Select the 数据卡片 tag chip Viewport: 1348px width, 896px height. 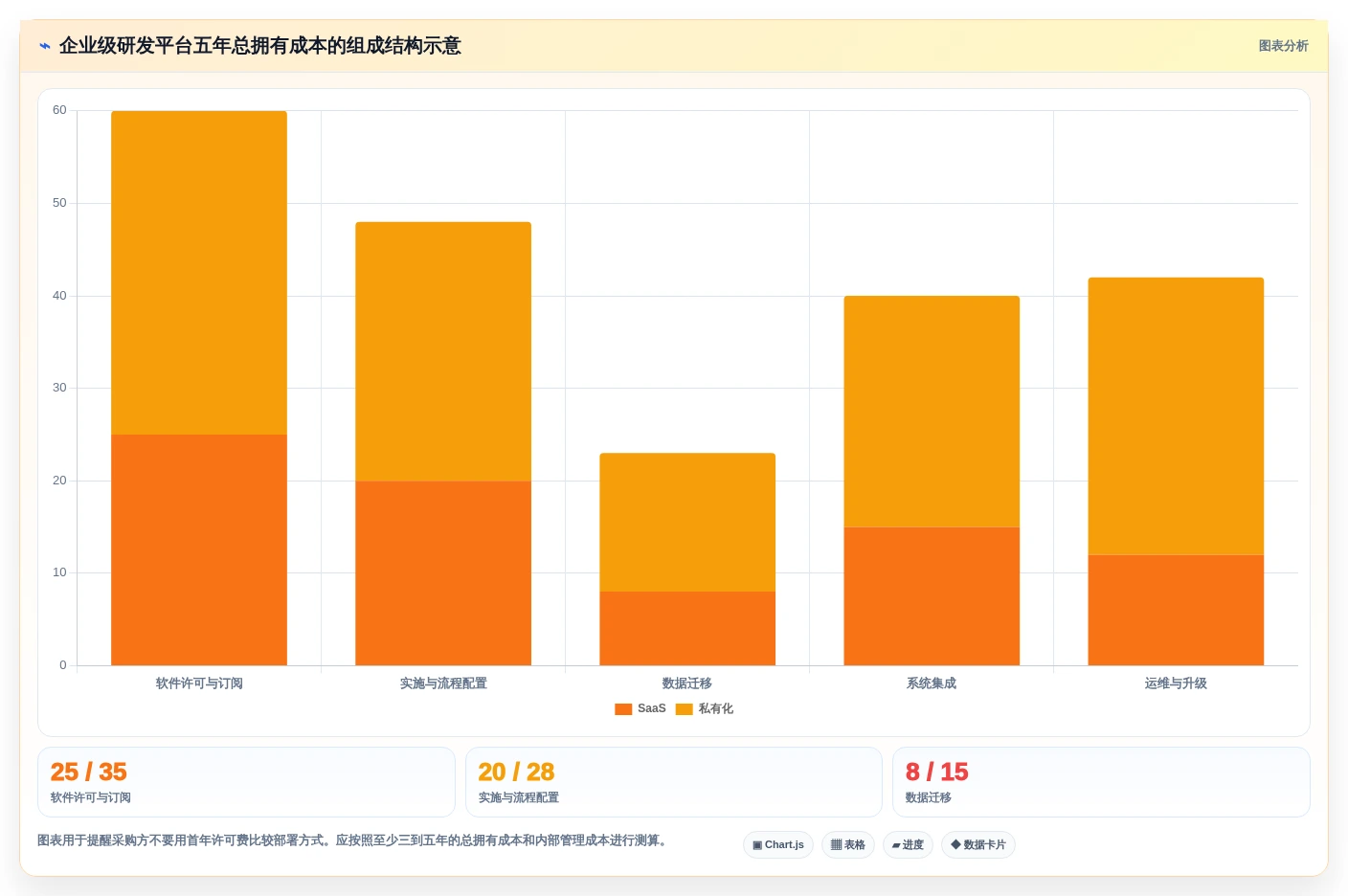978,844
